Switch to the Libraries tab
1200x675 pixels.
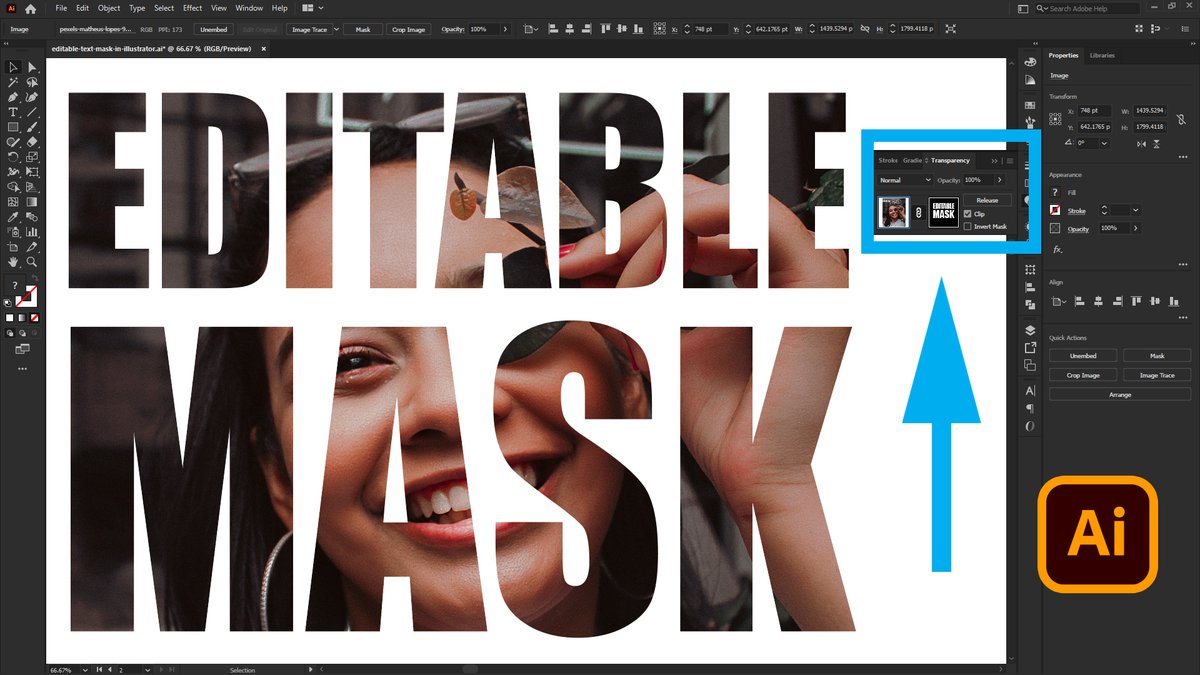pos(1102,55)
